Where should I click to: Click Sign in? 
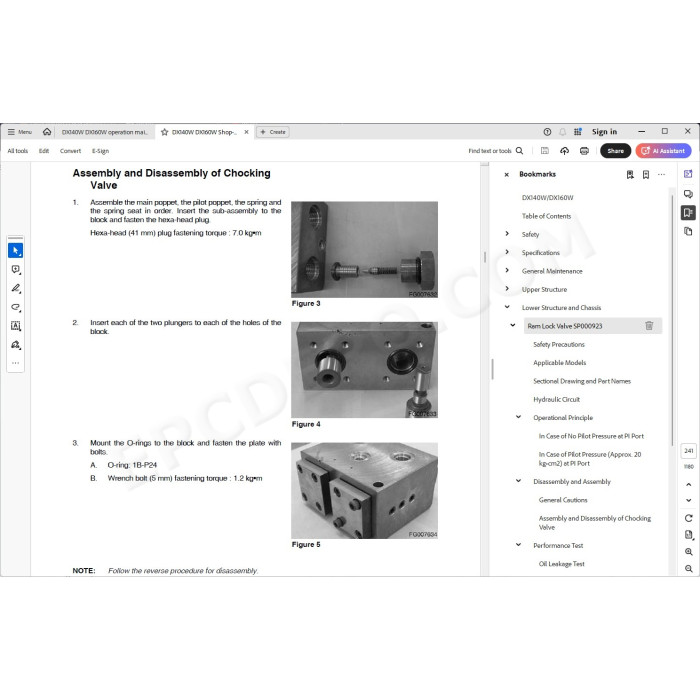pyautogui.click(x=604, y=132)
